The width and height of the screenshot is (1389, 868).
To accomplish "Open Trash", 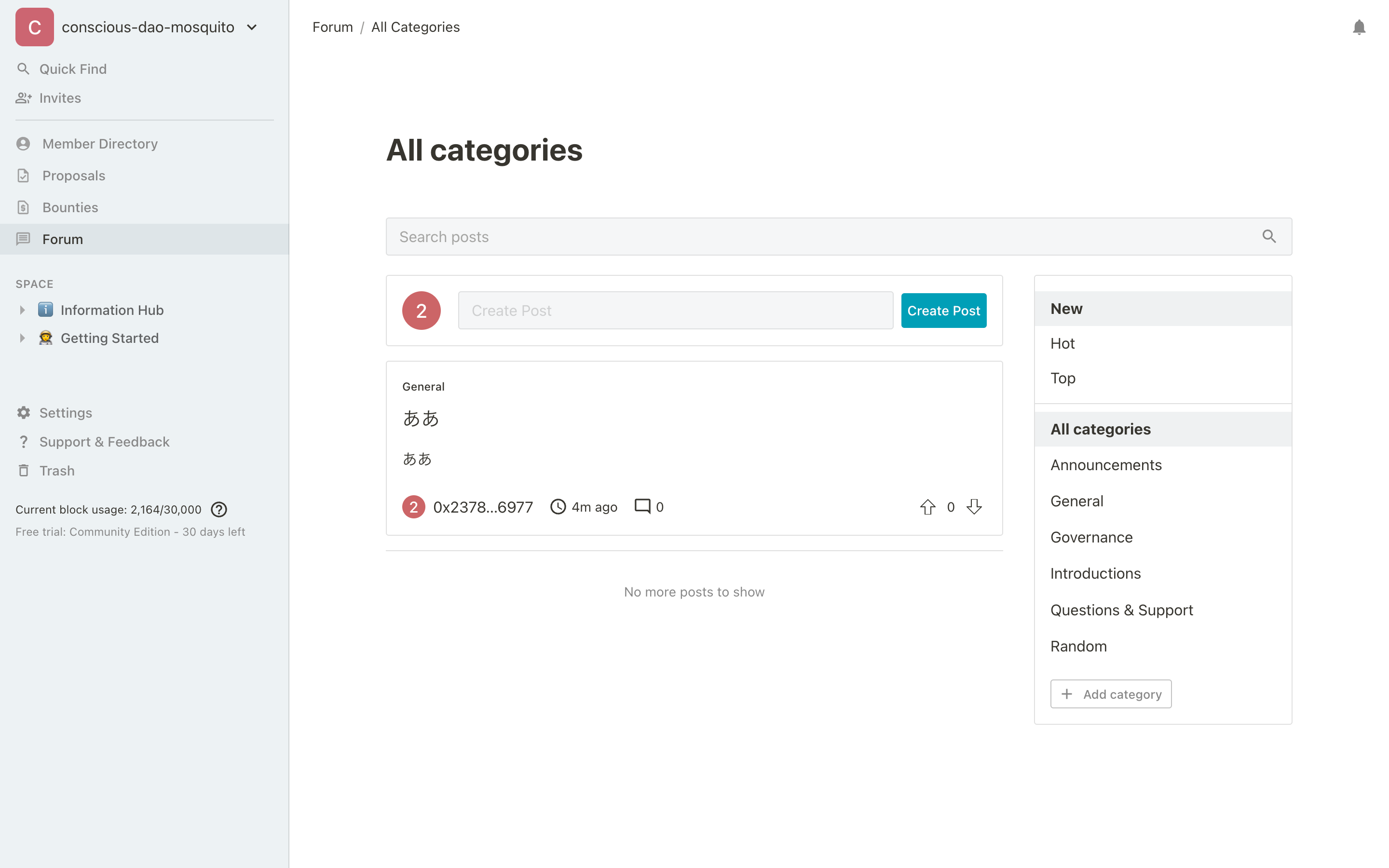I will point(57,471).
